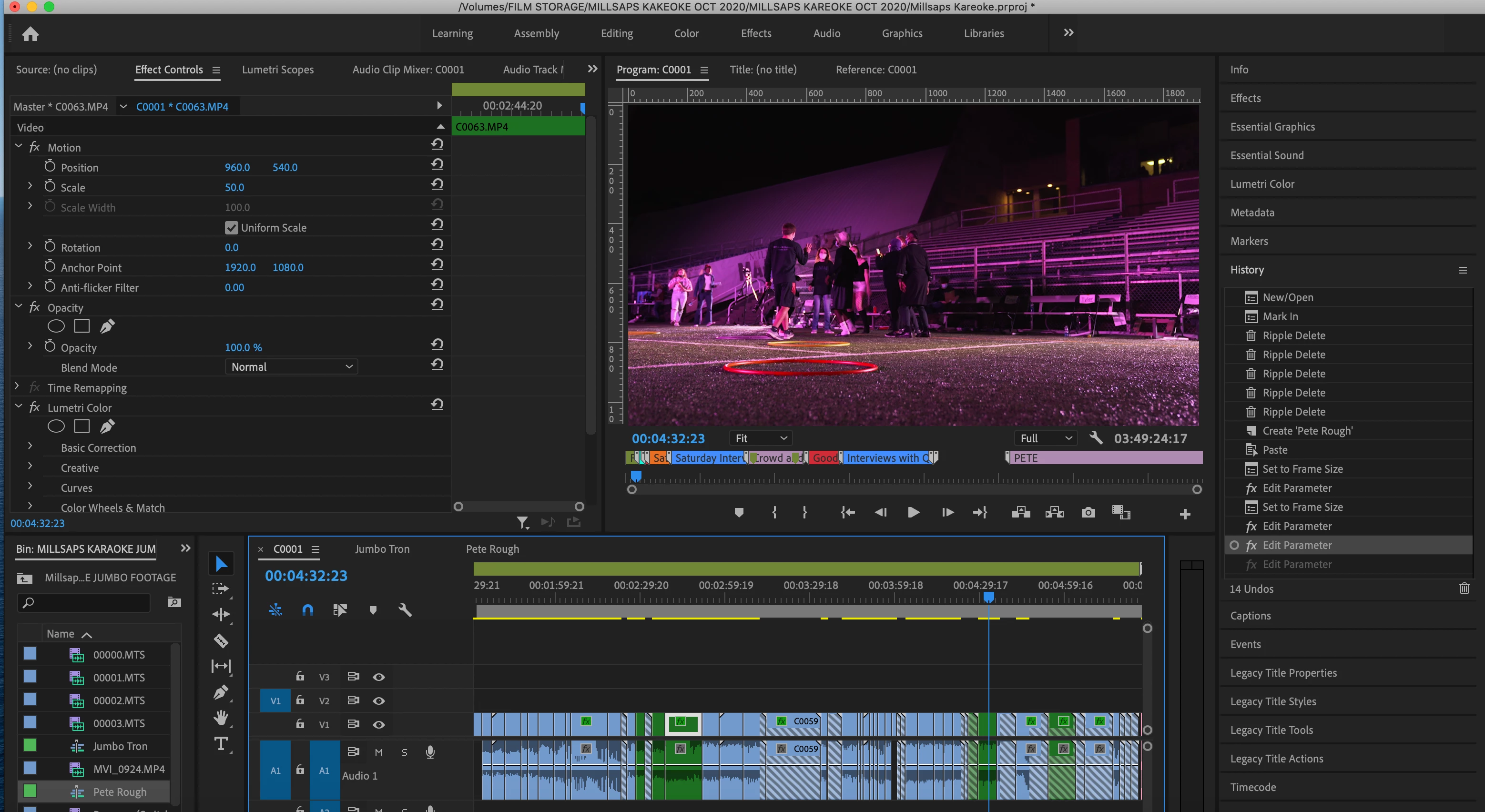Open the Lumetri Scopes tab
Image resolution: width=1485 pixels, height=812 pixels.
[277, 70]
